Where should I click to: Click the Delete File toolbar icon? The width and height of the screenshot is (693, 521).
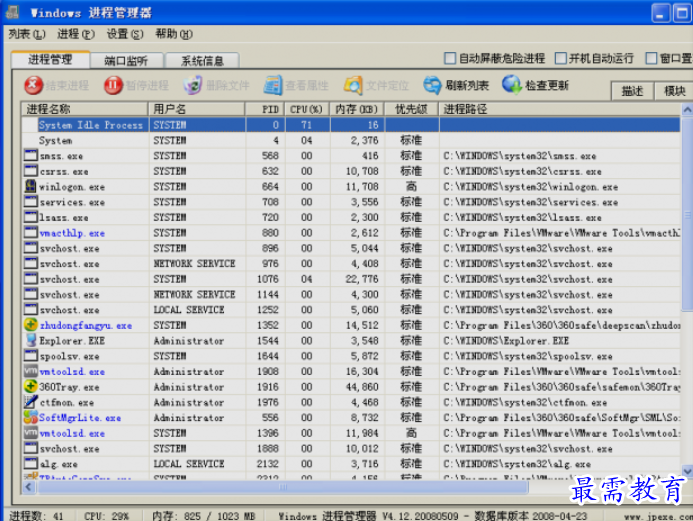point(193,85)
